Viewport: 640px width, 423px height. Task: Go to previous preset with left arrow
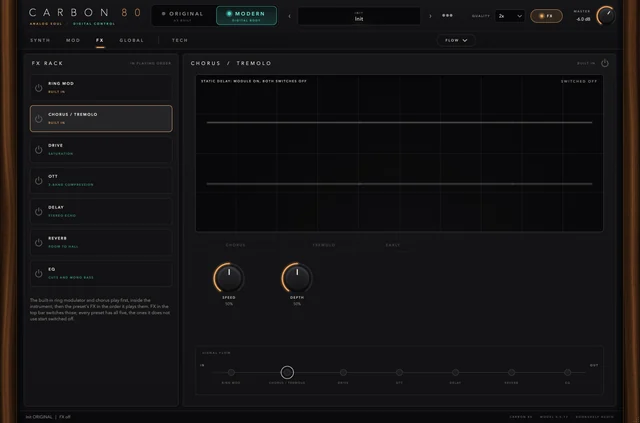pyautogui.click(x=289, y=16)
